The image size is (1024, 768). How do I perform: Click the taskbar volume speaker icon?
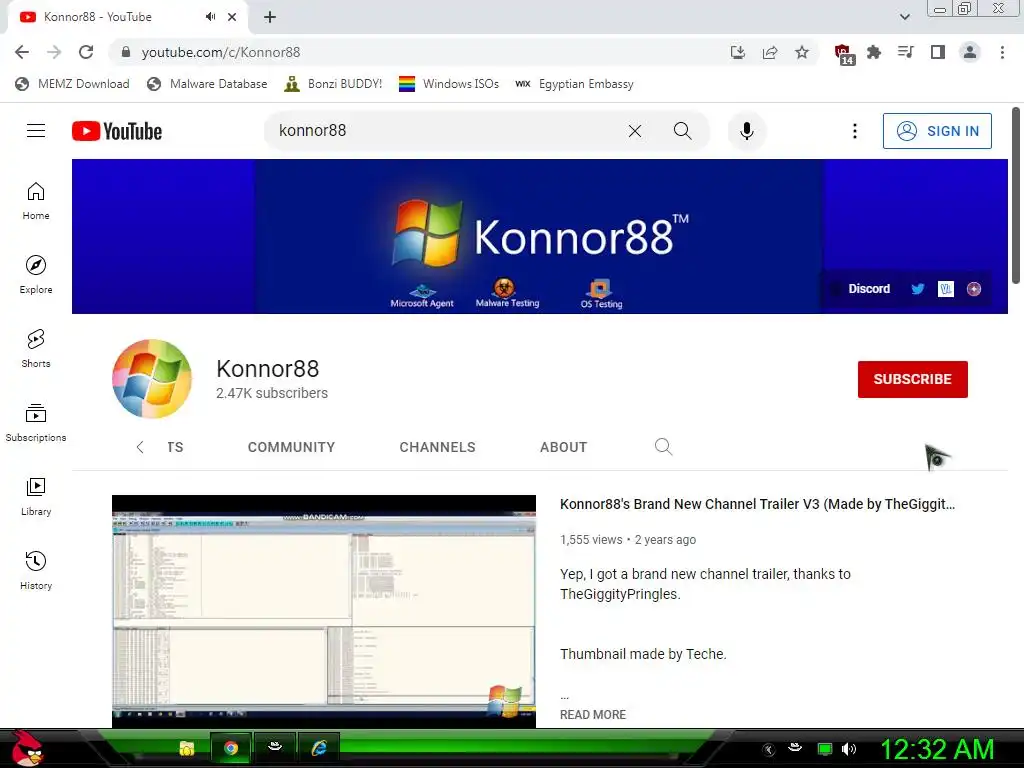point(849,749)
